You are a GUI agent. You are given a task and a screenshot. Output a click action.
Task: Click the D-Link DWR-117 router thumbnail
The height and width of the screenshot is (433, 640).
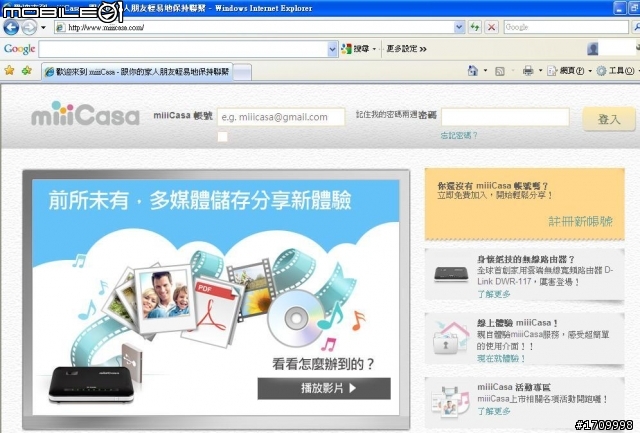[451, 274]
